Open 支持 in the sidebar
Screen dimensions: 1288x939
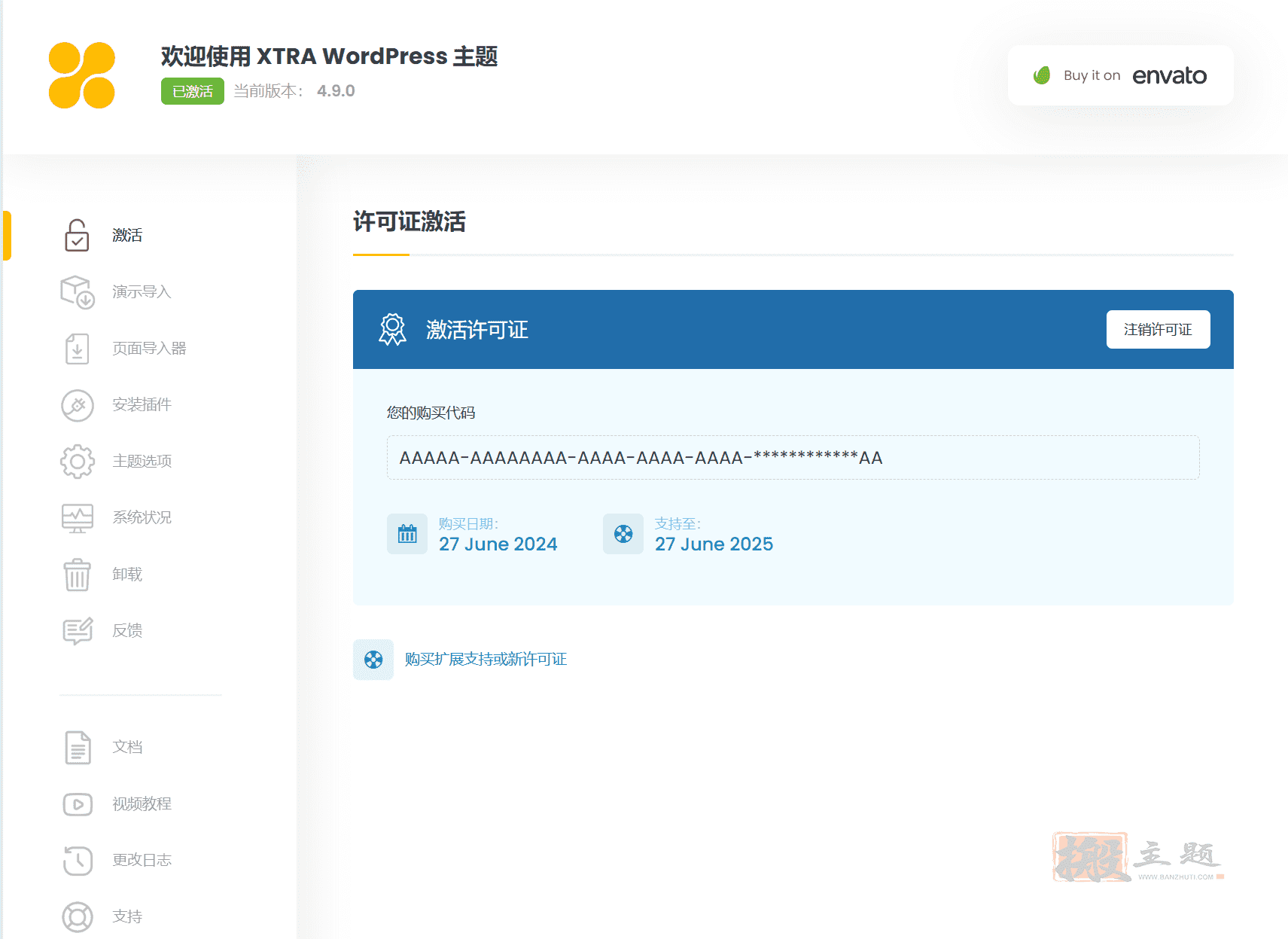click(127, 917)
